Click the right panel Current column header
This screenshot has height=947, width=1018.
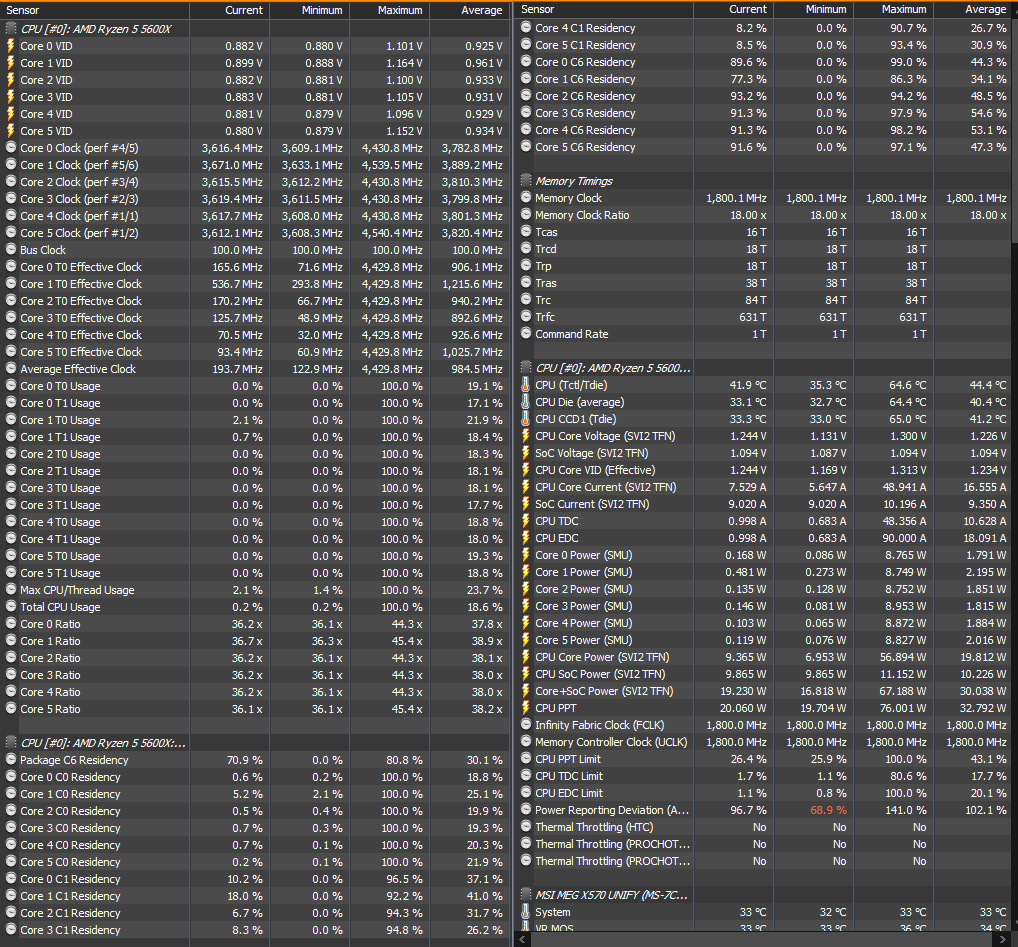click(x=733, y=10)
